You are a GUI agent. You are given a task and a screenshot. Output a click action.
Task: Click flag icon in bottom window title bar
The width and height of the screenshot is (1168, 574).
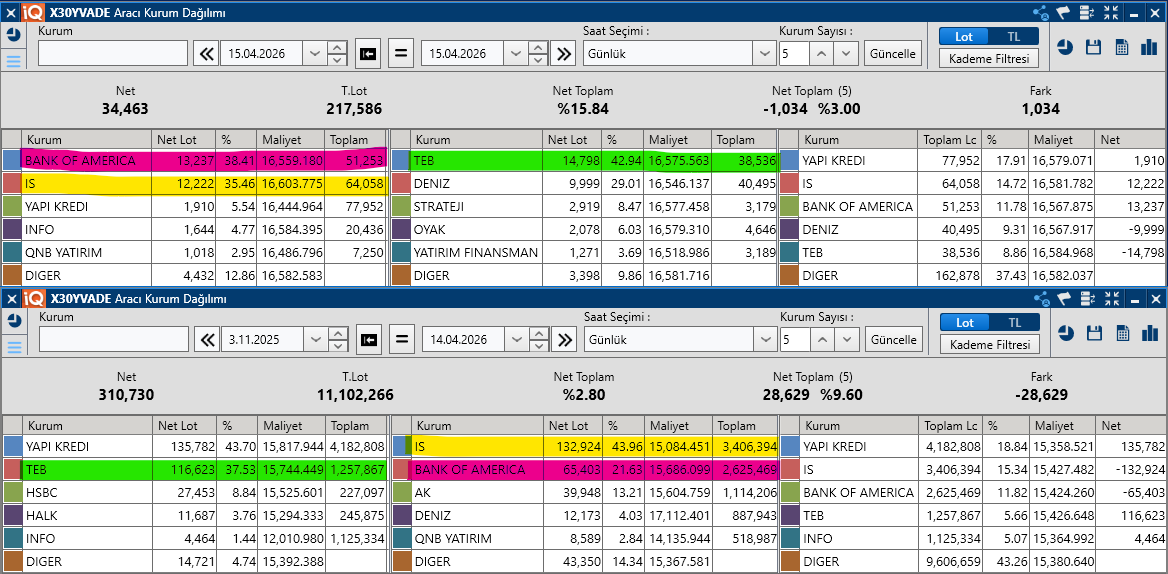(1064, 299)
